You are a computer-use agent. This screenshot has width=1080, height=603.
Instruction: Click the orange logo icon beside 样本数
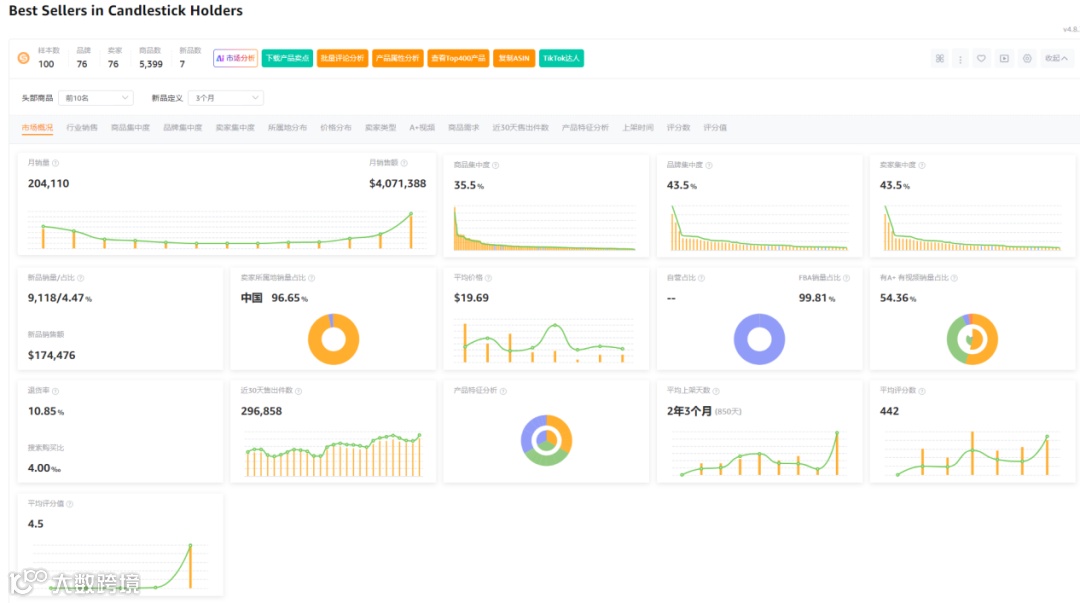point(23,58)
